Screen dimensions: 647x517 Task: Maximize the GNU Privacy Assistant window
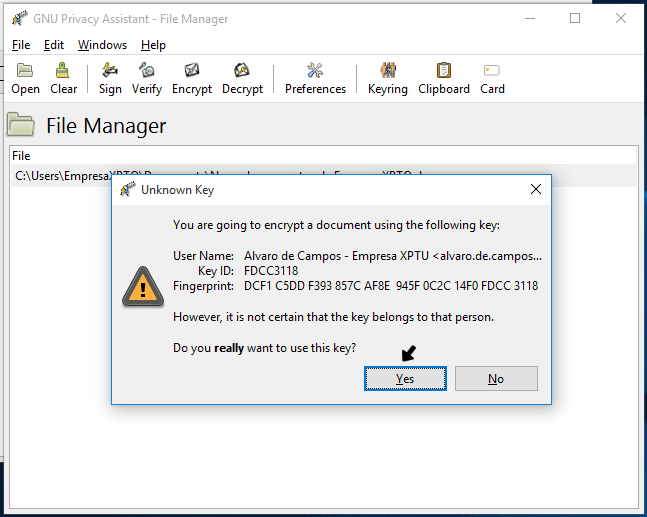575,19
